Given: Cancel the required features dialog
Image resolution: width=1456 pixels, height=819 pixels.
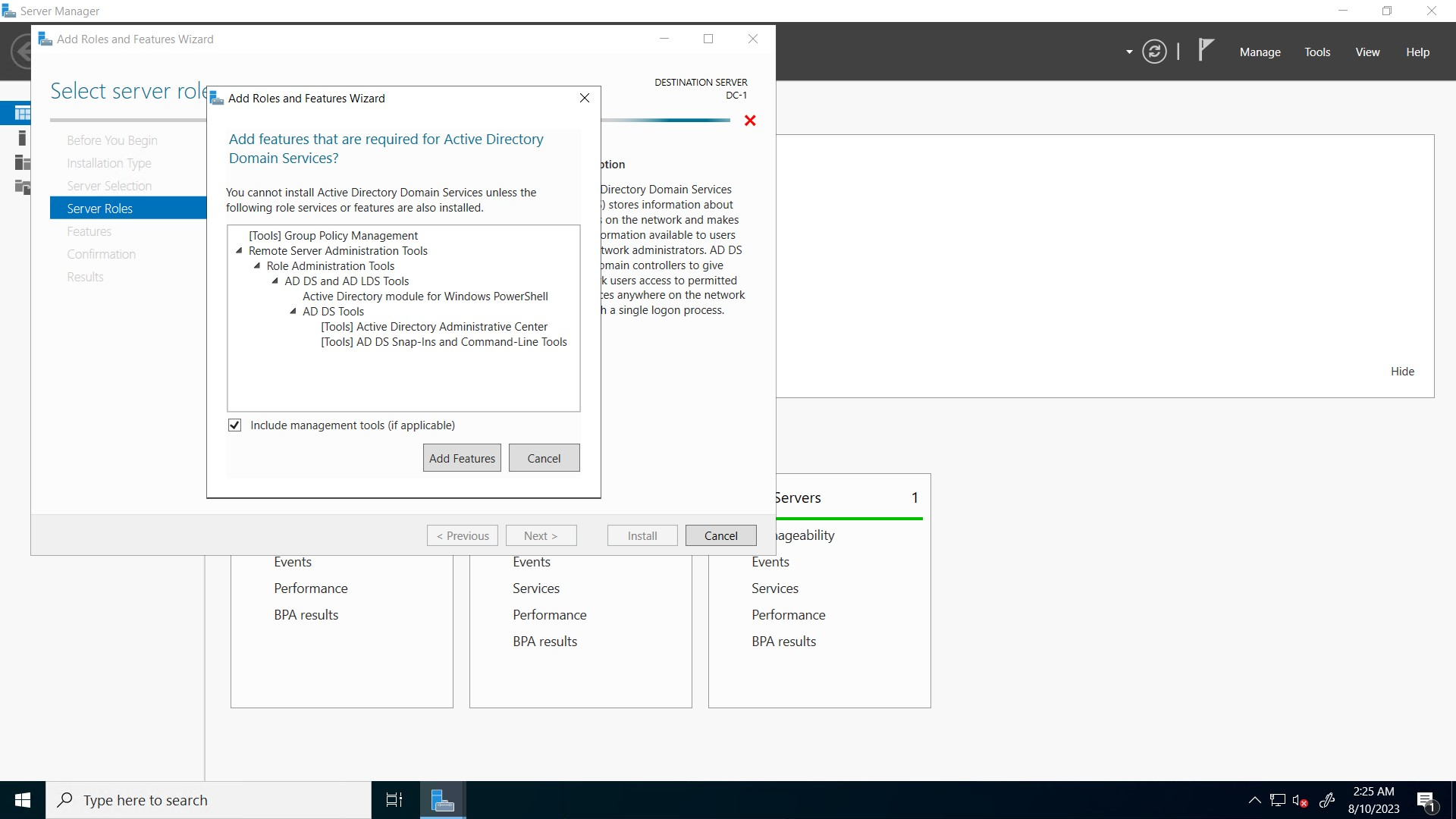Looking at the screenshot, I should point(544,458).
